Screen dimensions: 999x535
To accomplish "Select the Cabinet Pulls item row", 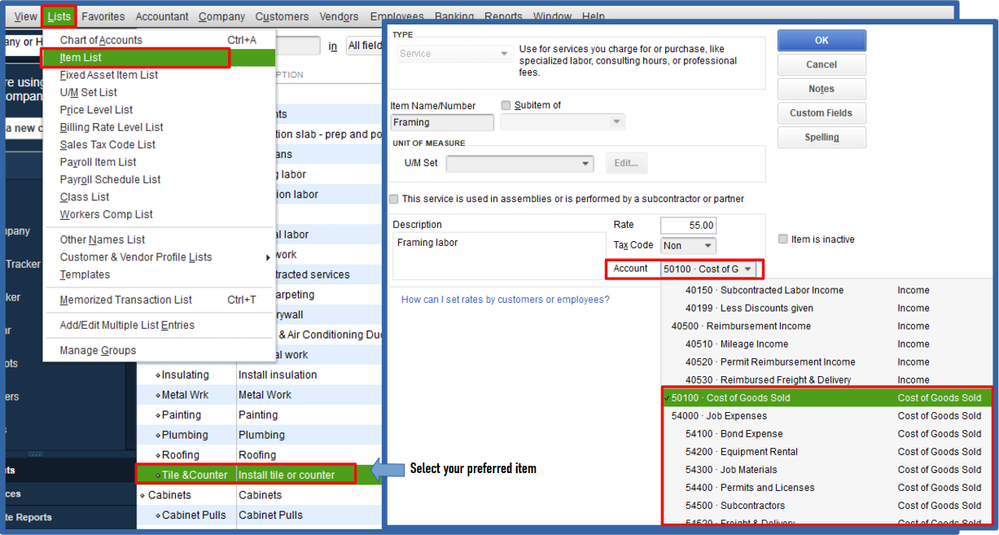I will tap(259, 515).
